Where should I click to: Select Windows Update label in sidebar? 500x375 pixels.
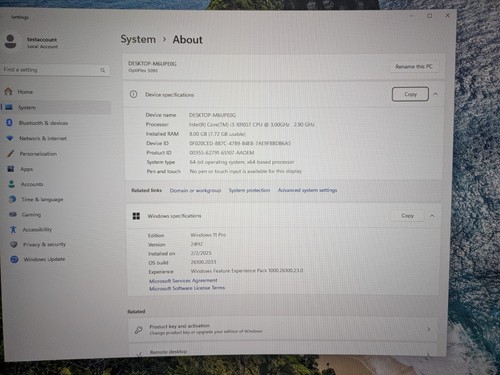[x=44, y=259]
